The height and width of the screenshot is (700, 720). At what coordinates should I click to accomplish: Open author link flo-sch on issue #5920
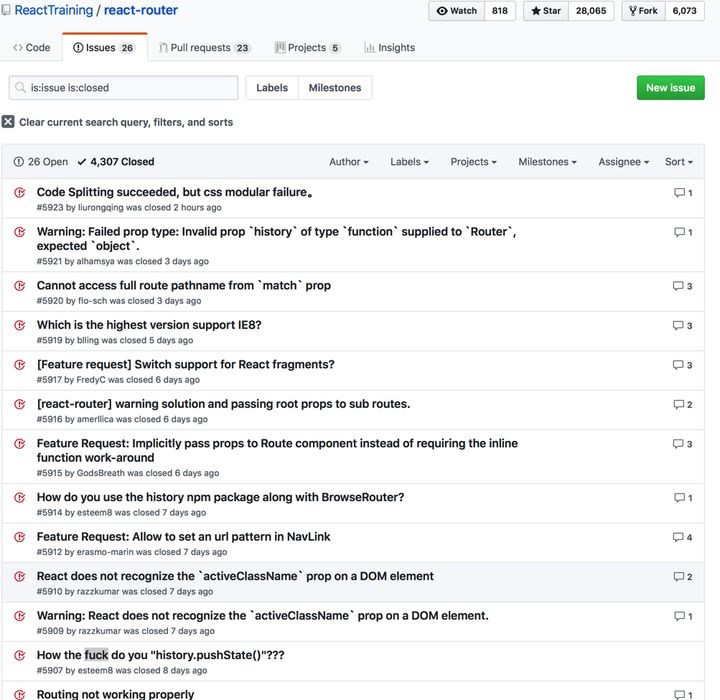[92, 301]
